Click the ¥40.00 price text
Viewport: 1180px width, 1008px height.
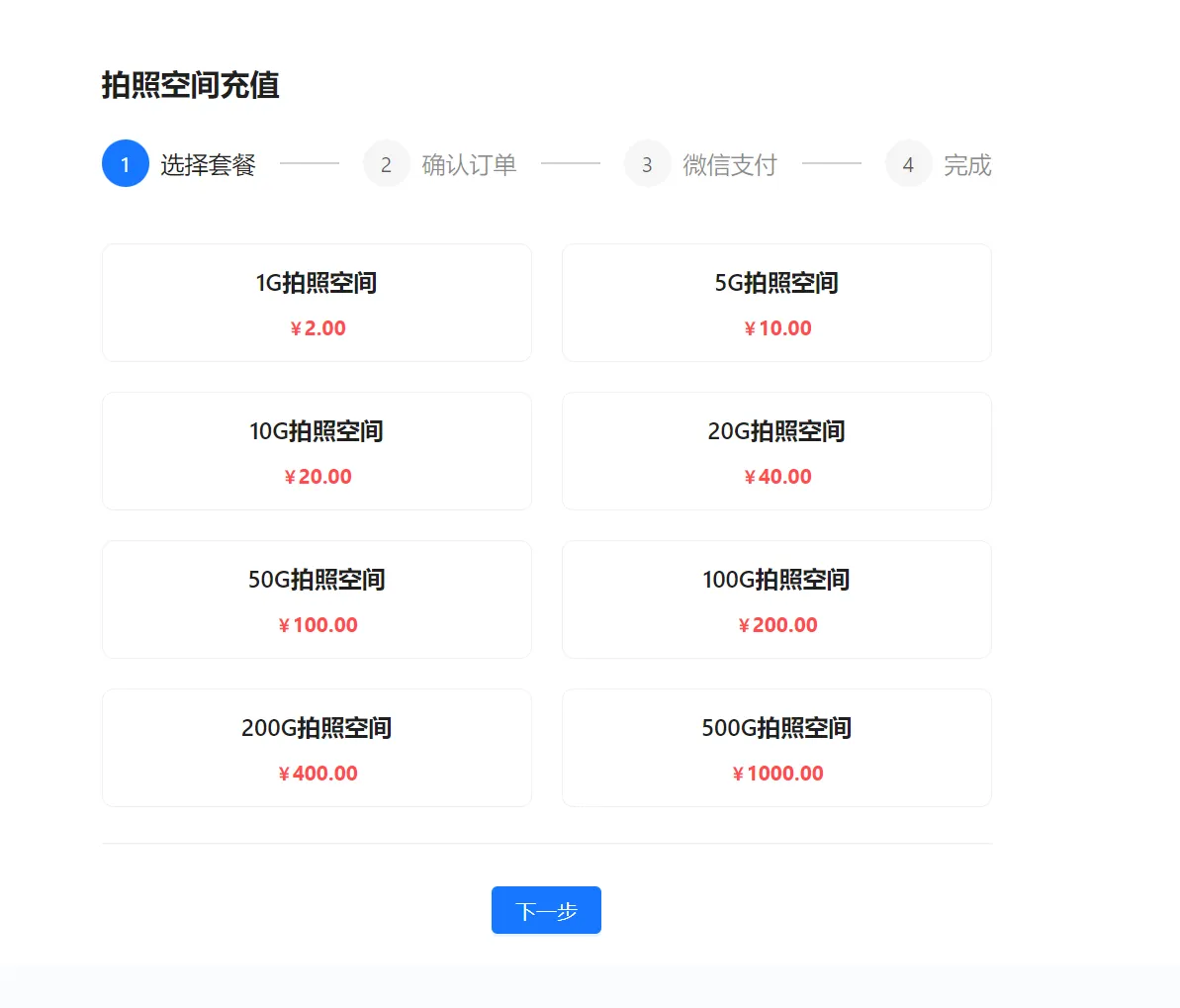tap(777, 477)
